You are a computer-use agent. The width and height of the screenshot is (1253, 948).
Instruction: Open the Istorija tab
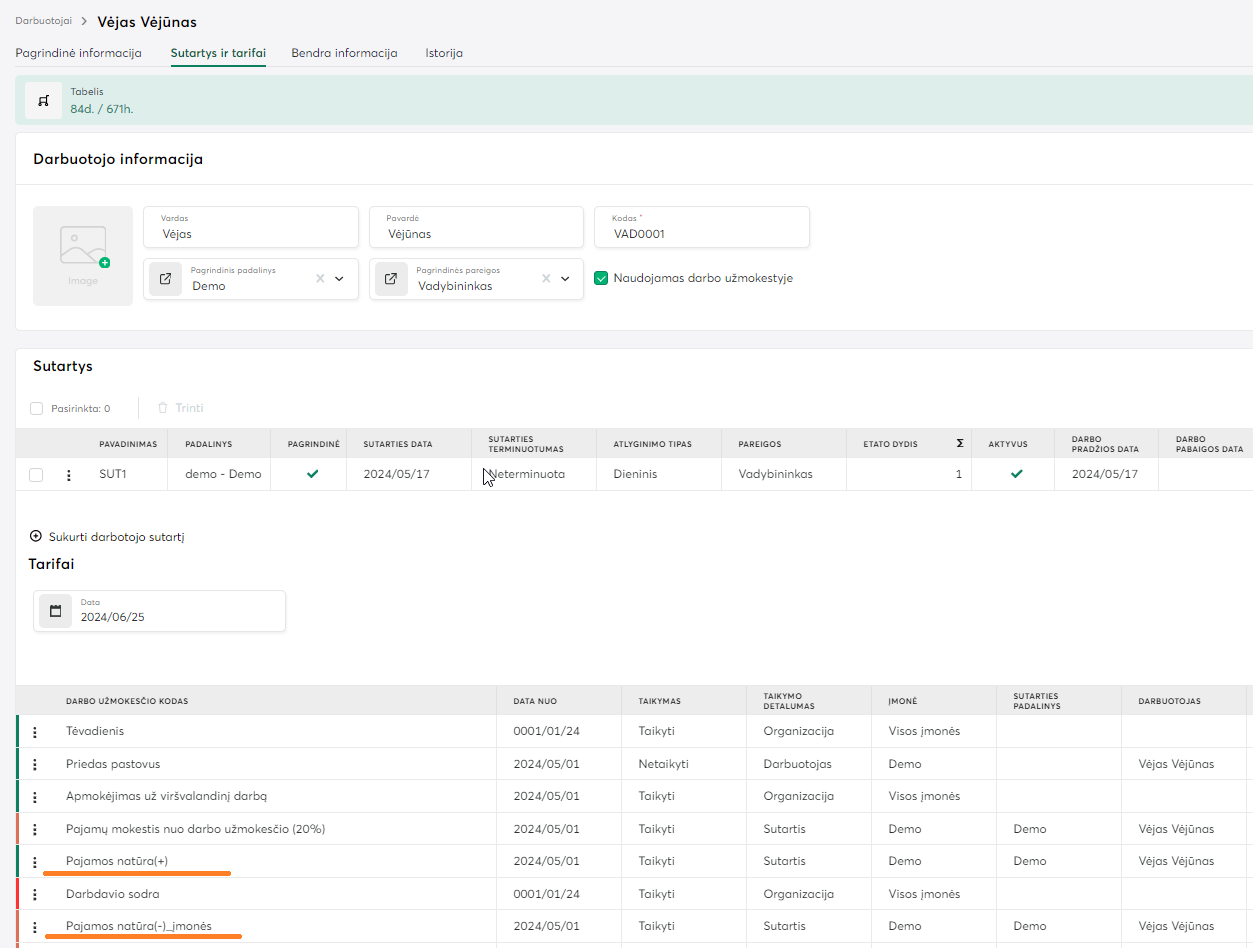coord(443,53)
